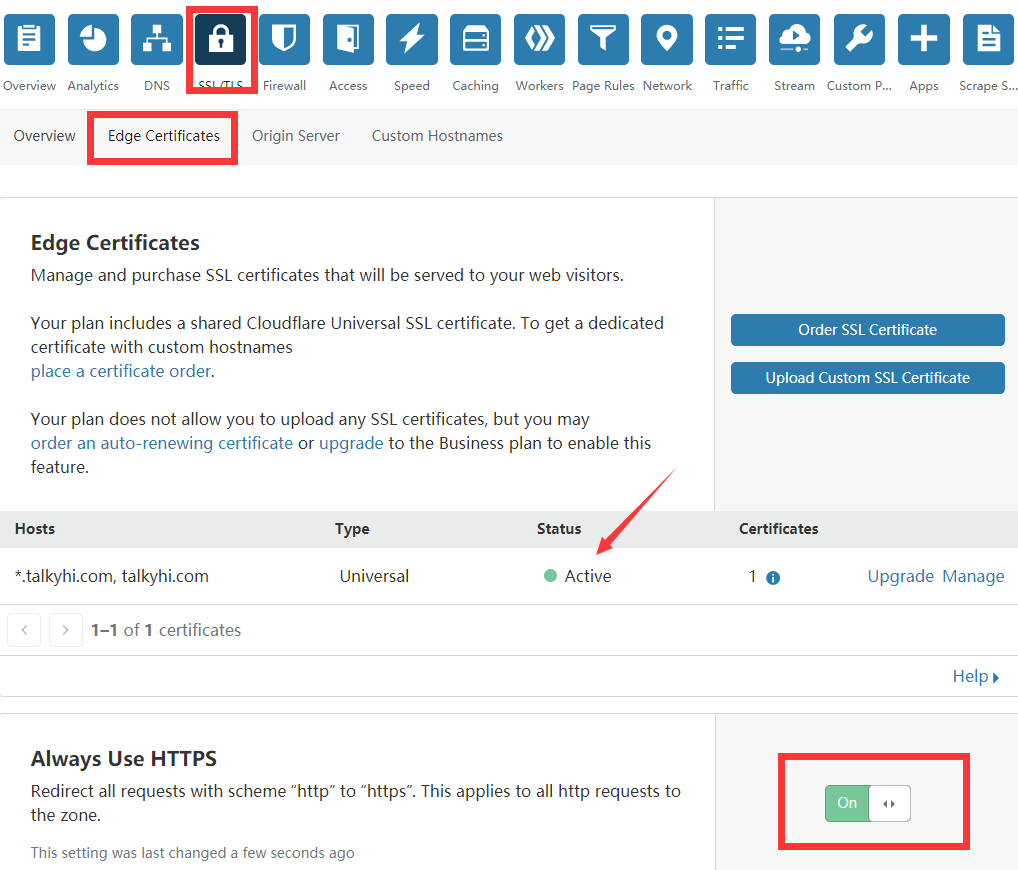The width and height of the screenshot is (1018, 870).
Task: Click the 'Hosts' column header
Action: [x=35, y=529]
